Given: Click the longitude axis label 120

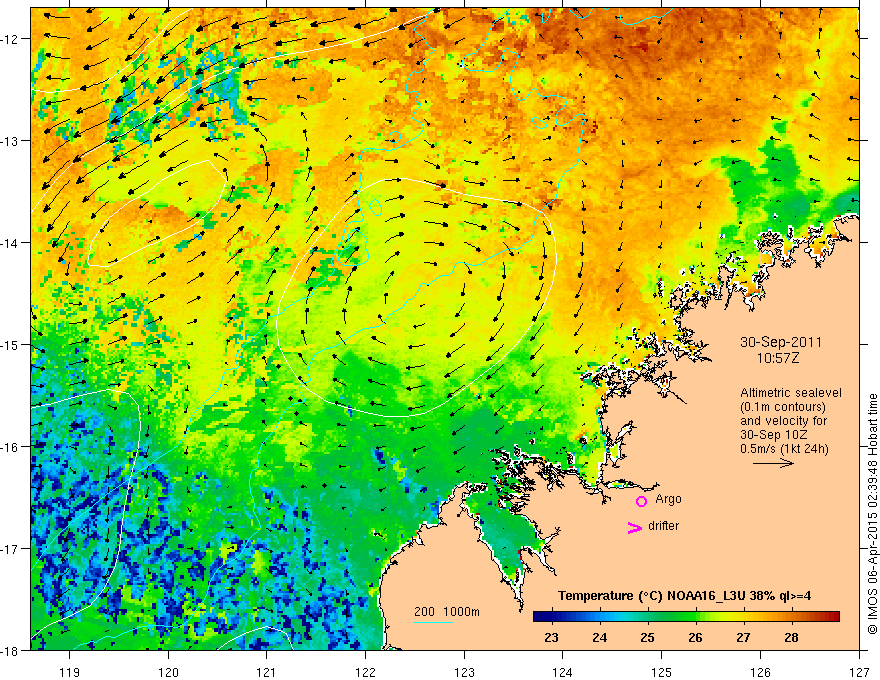Looking at the screenshot, I should click(x=168, y=672).
